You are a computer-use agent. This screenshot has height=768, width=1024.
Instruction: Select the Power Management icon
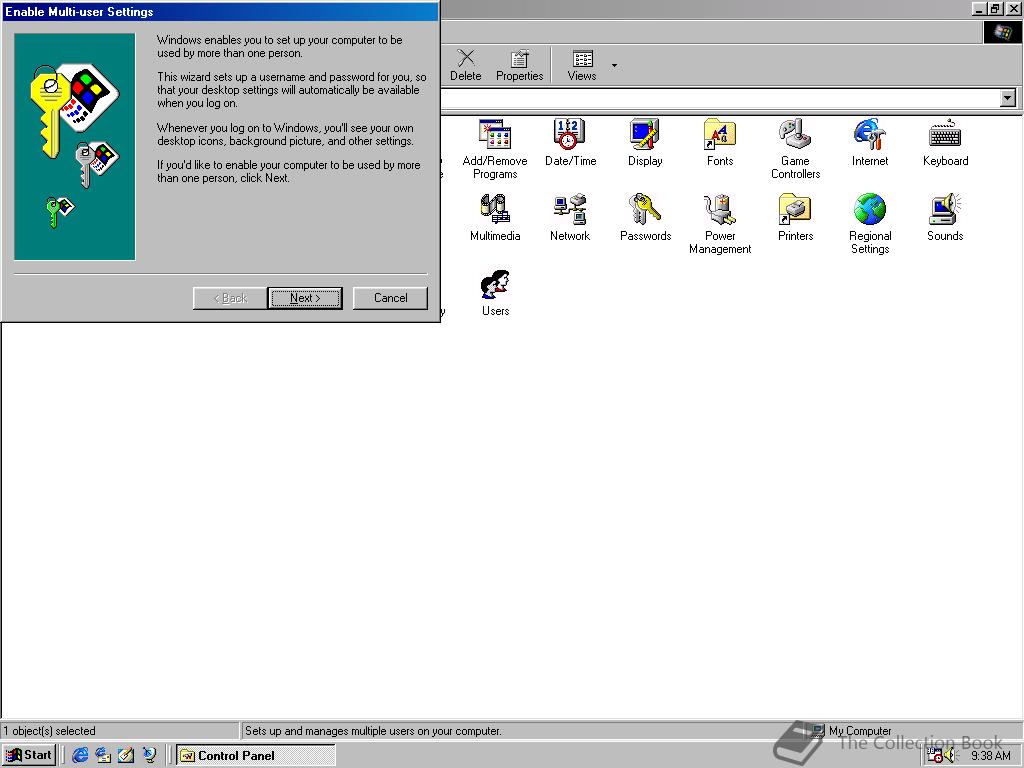click(x=720, y=223)
